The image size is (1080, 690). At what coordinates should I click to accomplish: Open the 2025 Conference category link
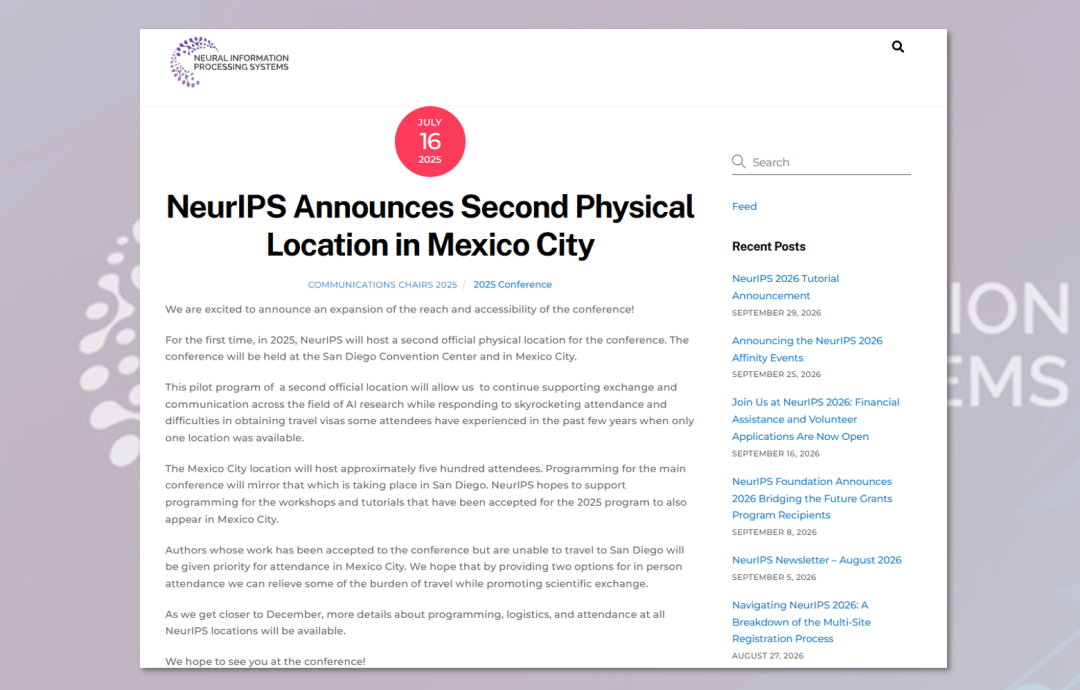[x=512, y=285]
